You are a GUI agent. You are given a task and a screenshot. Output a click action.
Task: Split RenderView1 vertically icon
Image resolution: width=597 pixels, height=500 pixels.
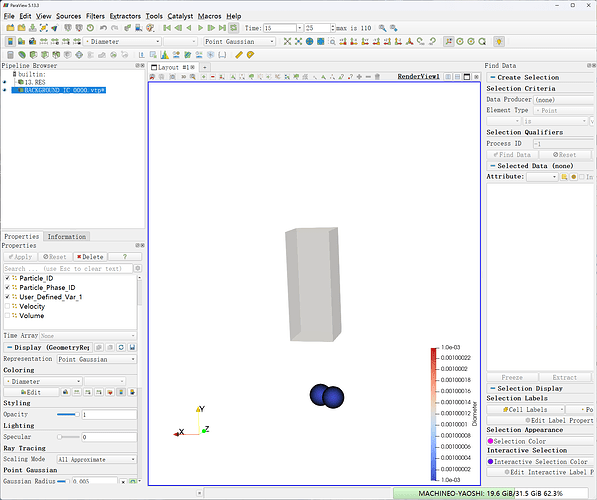coord(458,77)
